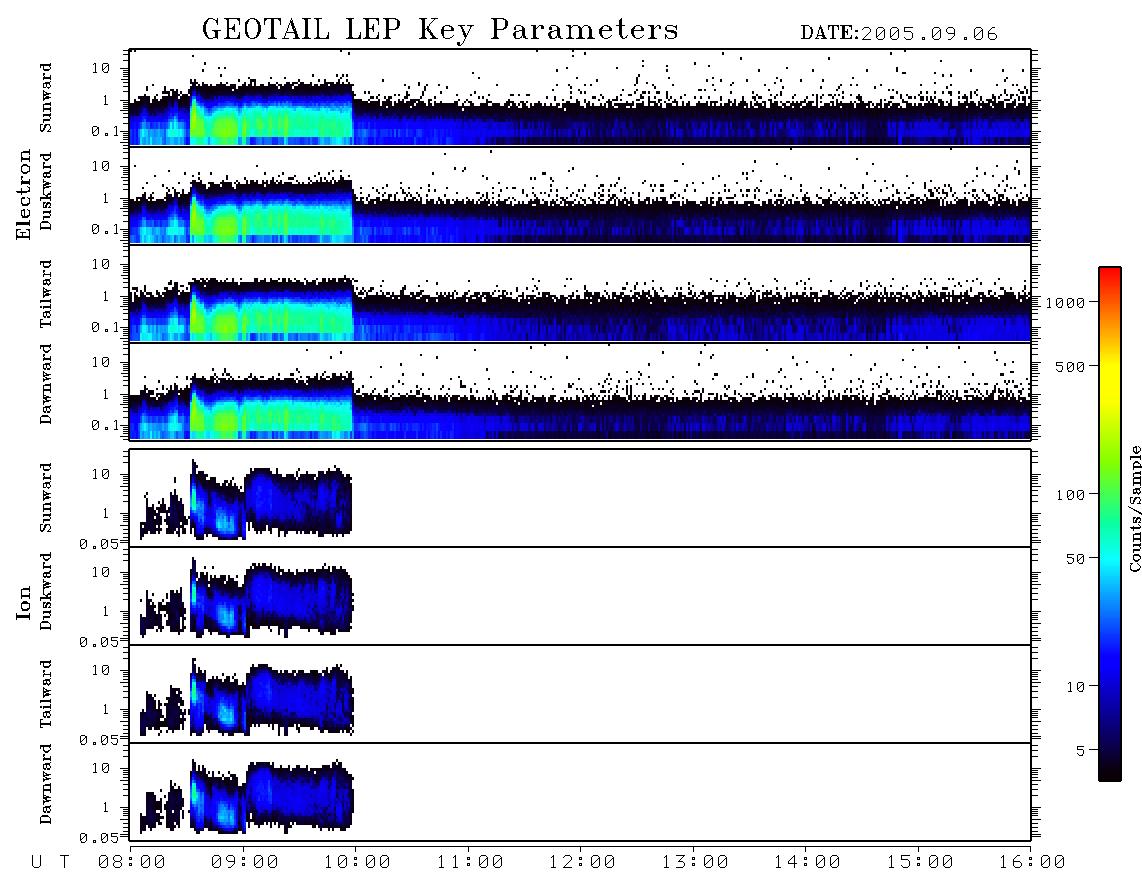
Task: Select the Electron Sunward panel label
Action: point(46,98)
